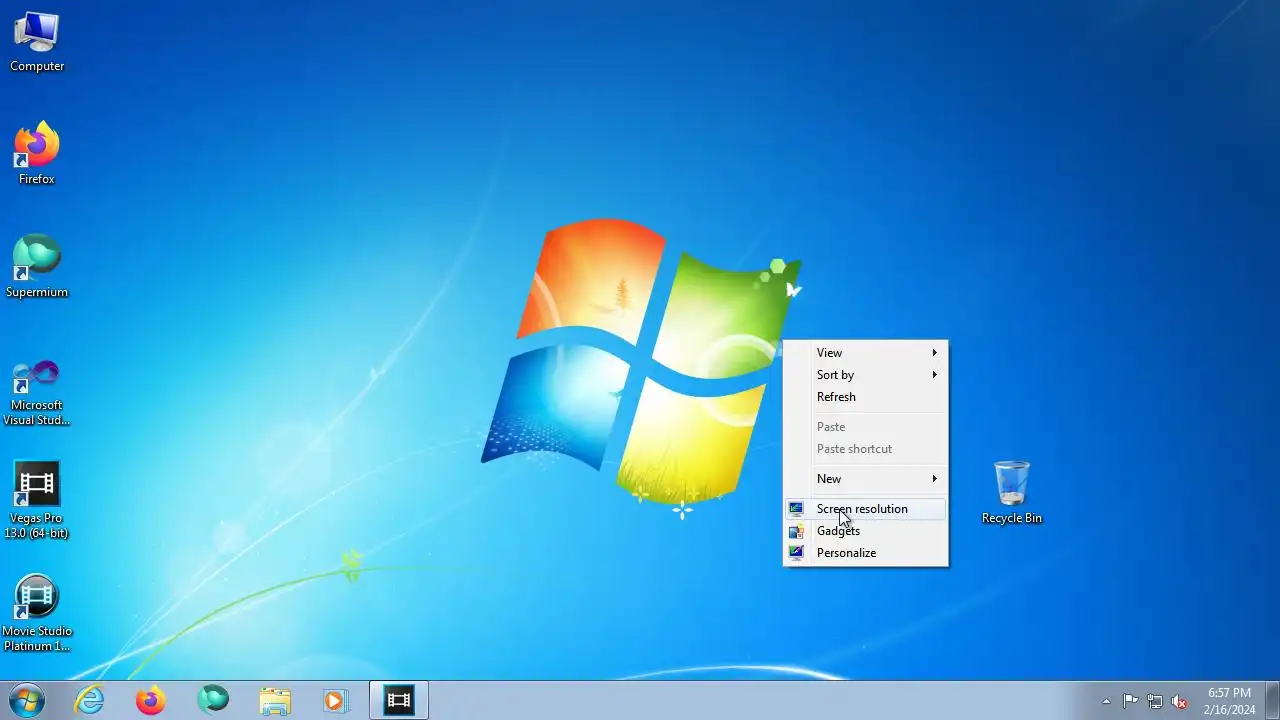Select the Vegas Pro 13.0 desktop shortcut

point(37,500)
